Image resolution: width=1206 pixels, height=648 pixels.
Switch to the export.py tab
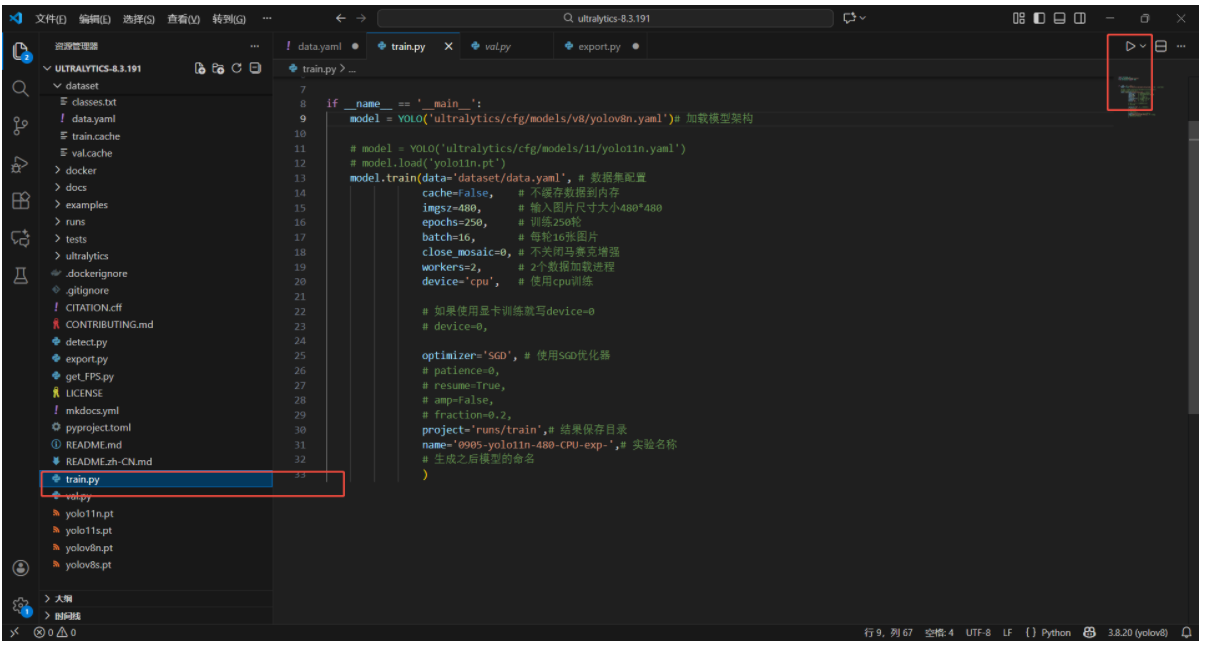599,46
